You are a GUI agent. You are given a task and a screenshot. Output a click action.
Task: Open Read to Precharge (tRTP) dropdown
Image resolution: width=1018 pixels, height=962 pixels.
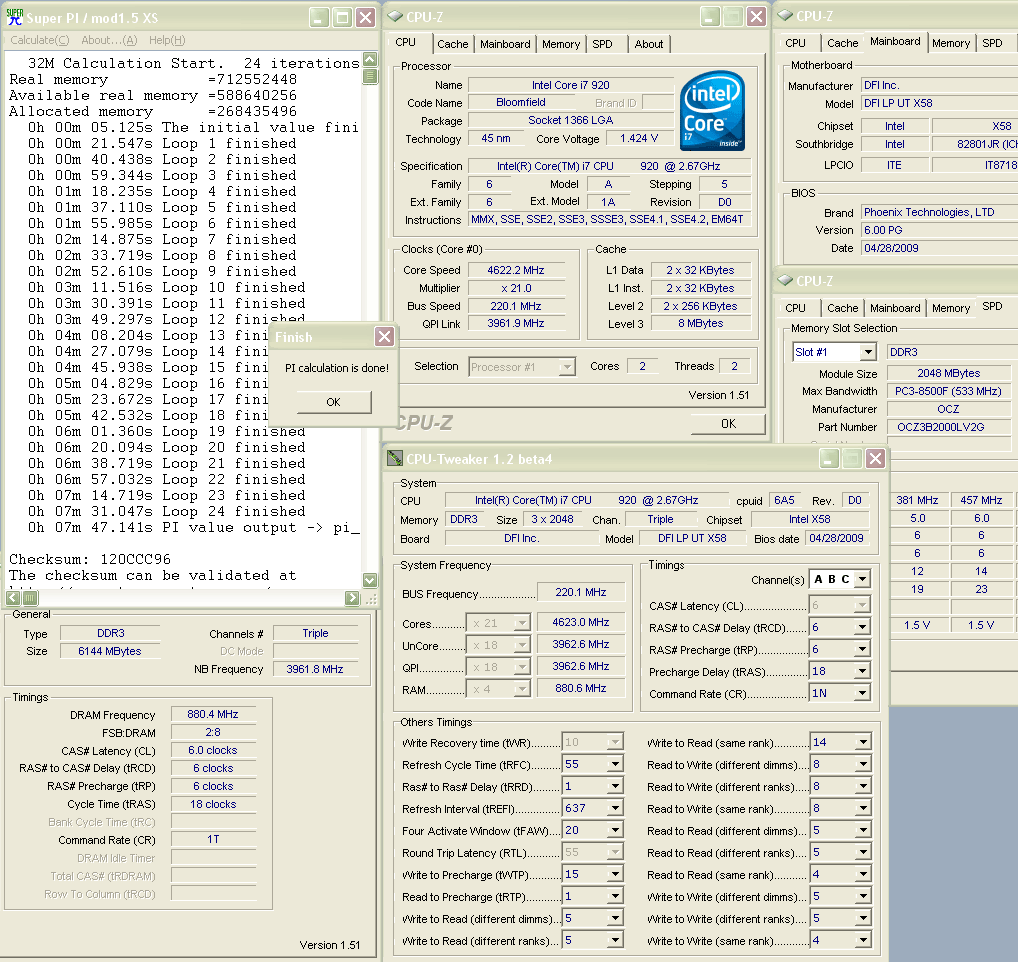click(x=615, y=896)
